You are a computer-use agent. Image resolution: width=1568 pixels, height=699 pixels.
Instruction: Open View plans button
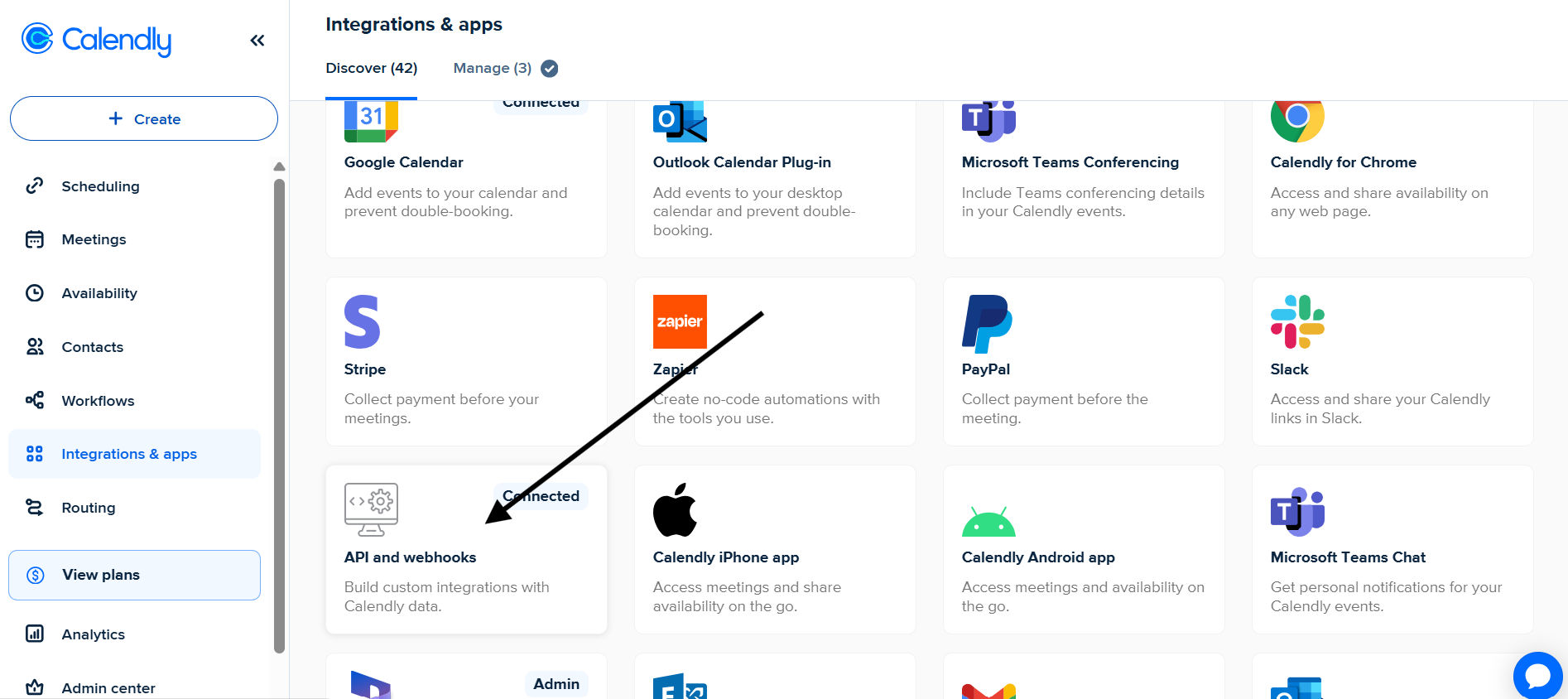coord(134,575)
